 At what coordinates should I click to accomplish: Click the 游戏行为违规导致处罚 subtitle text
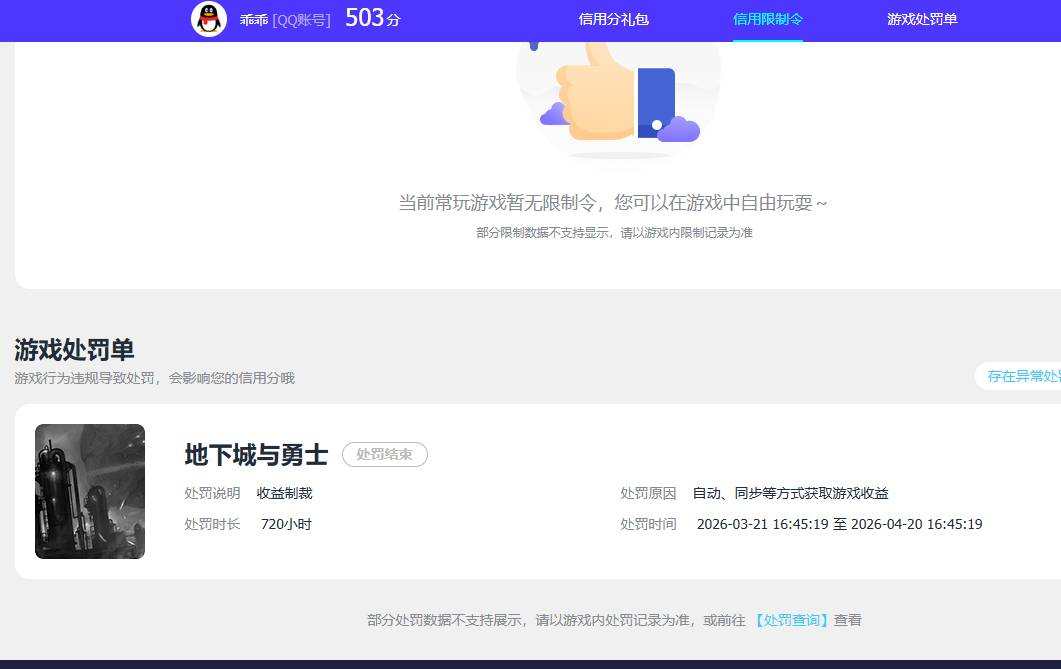154,378
